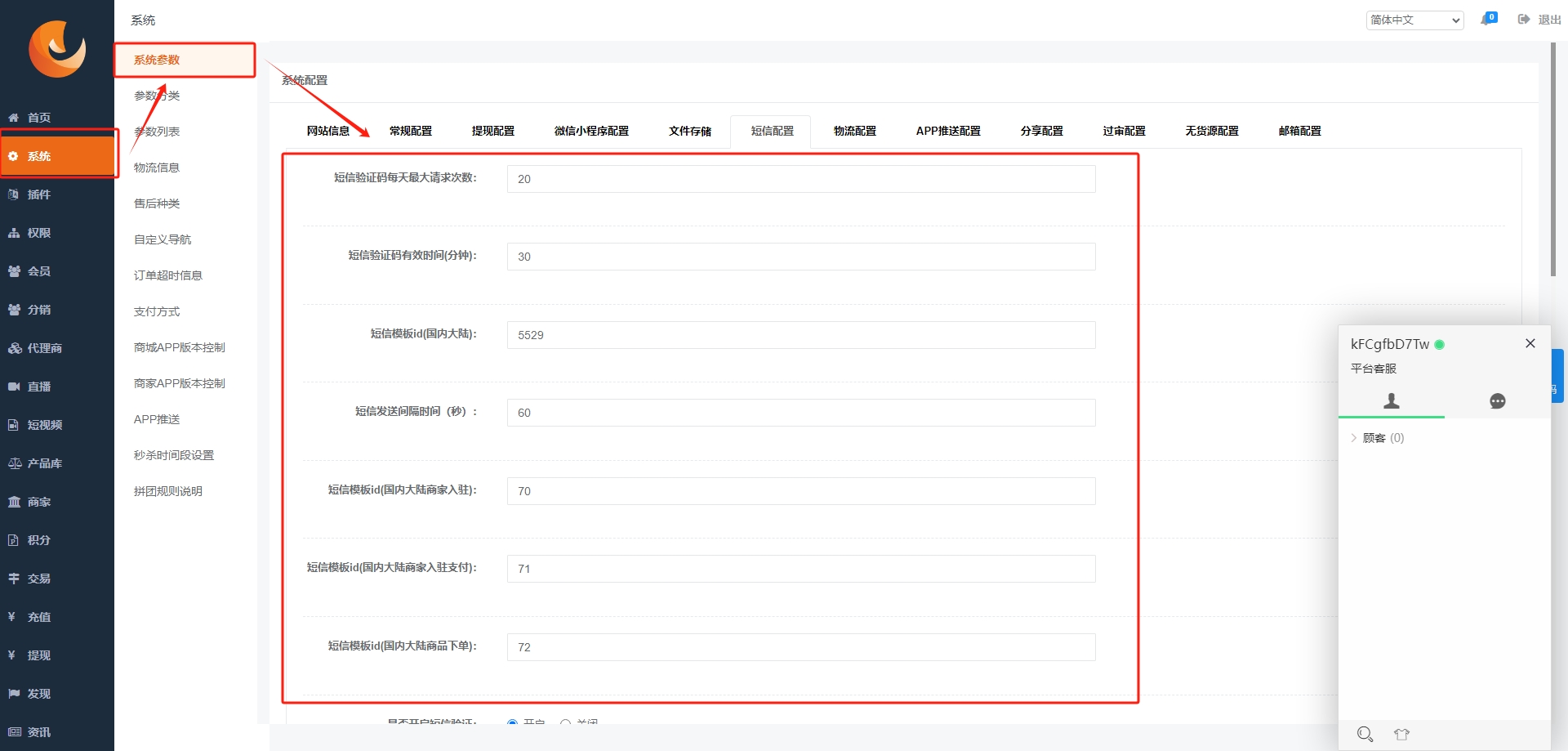Click the 短信模板id(国内大陆) field showing 5529

[x=801, y=335]
